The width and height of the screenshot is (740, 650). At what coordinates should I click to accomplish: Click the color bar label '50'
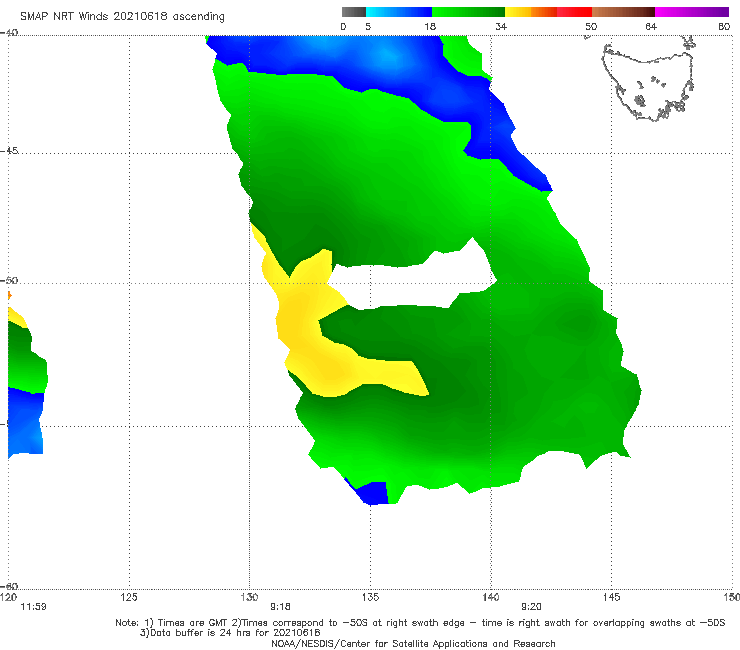[591, 26]
